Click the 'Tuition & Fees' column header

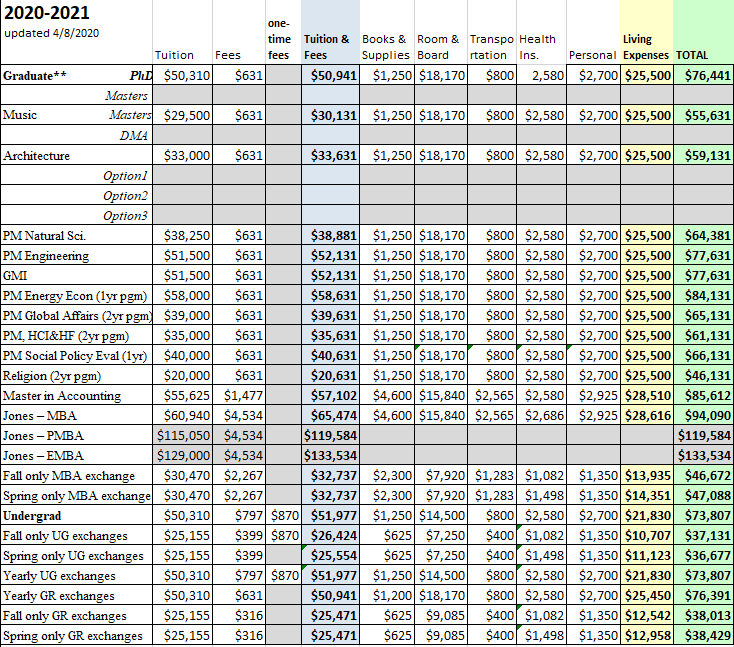click(327, 47)
